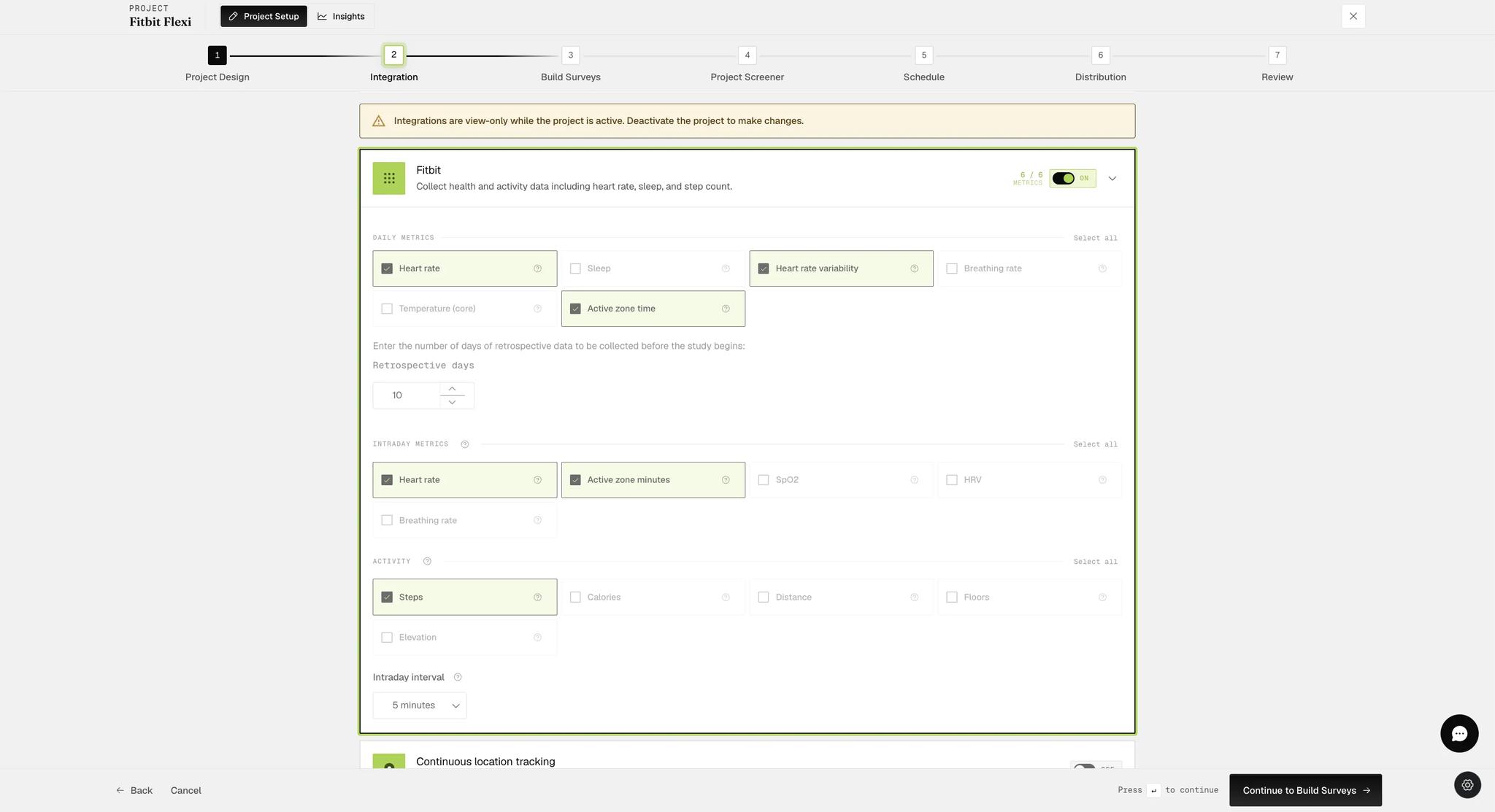The height and width of the screenshot is (812, 1495).
Task: Open help icon for Steps
Action: pyautogui.click(x=537, y=598)
